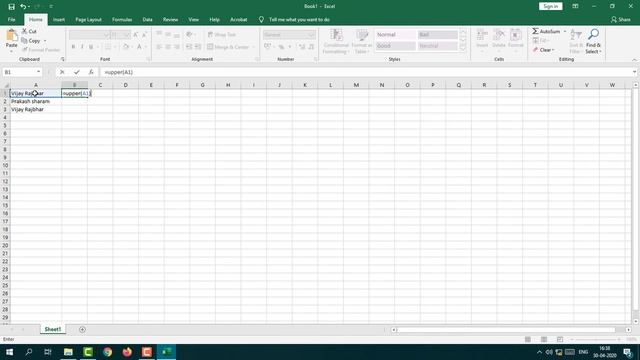Add a new sheet with the plus icon
Viewport: 640px width, 360px height.
click(82, 329)
